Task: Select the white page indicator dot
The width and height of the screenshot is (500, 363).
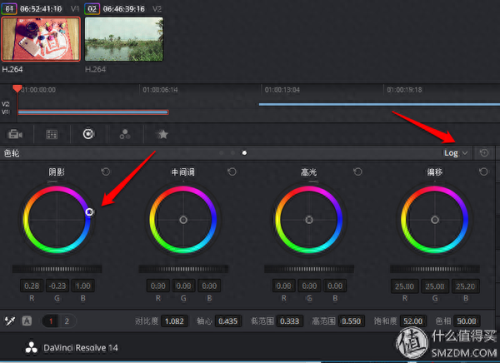Action: point(244,153)
